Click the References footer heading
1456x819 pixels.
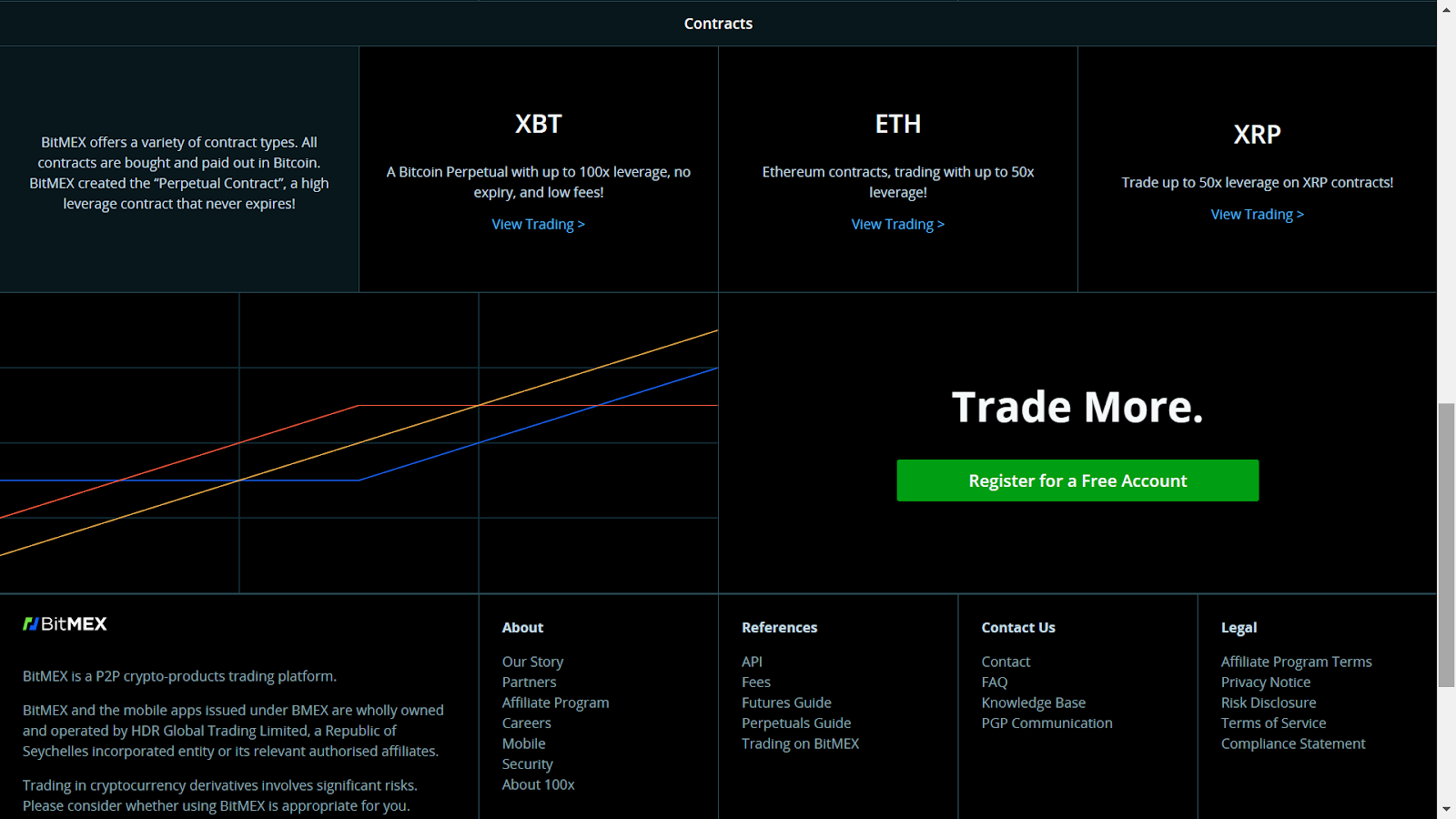(780, 627)
